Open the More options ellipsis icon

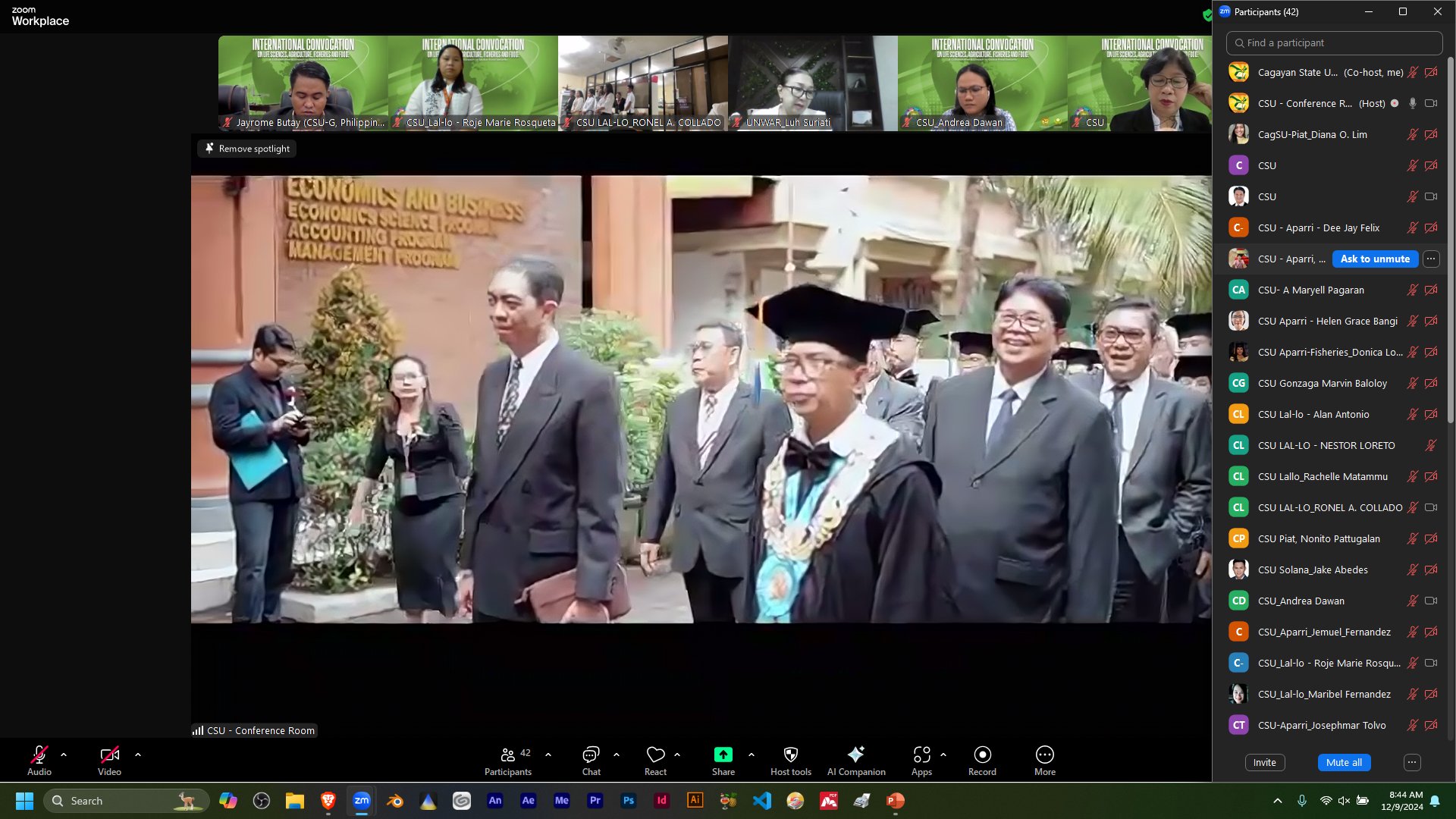1044,755
